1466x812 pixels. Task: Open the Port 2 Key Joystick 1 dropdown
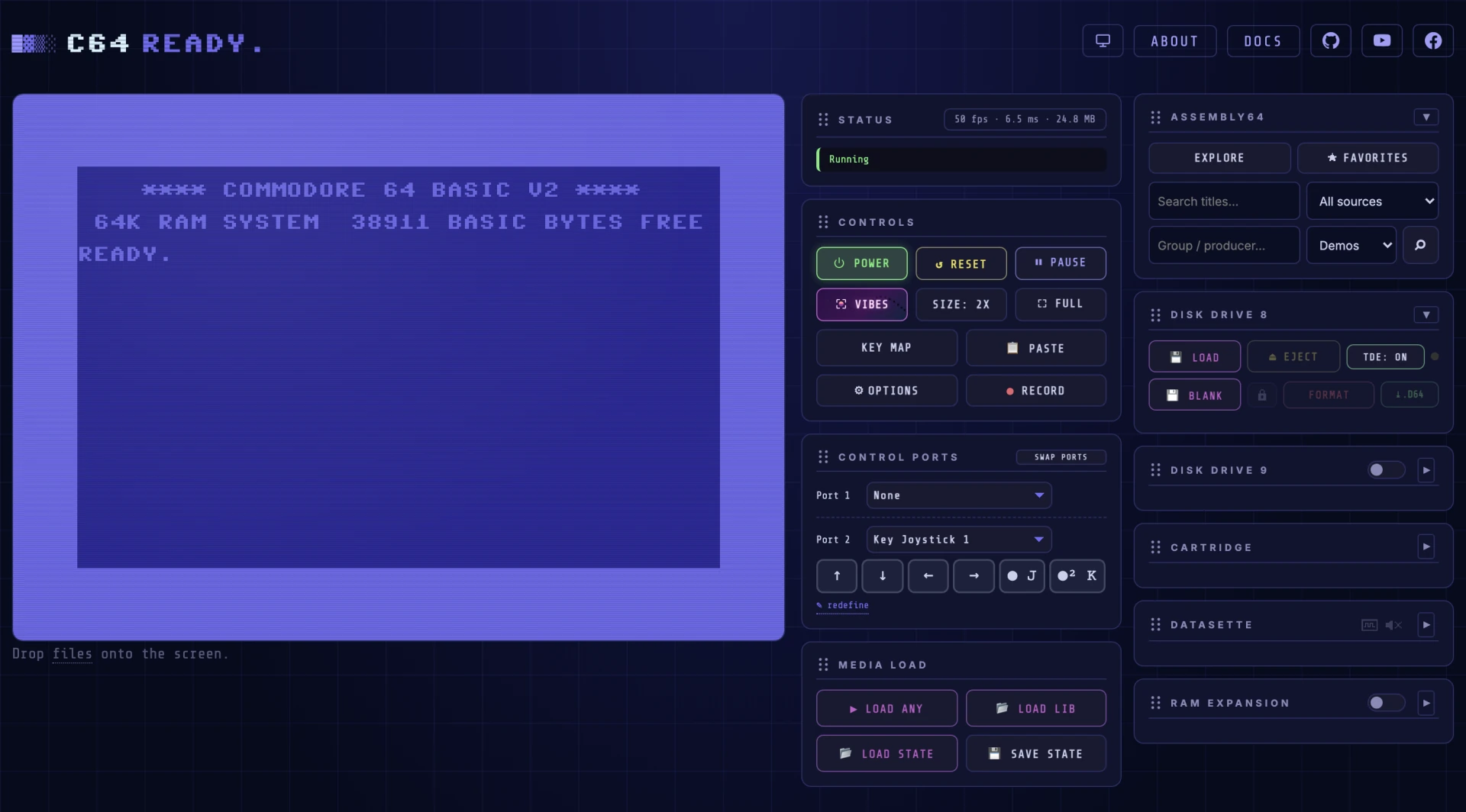click(x=959, y=540)
